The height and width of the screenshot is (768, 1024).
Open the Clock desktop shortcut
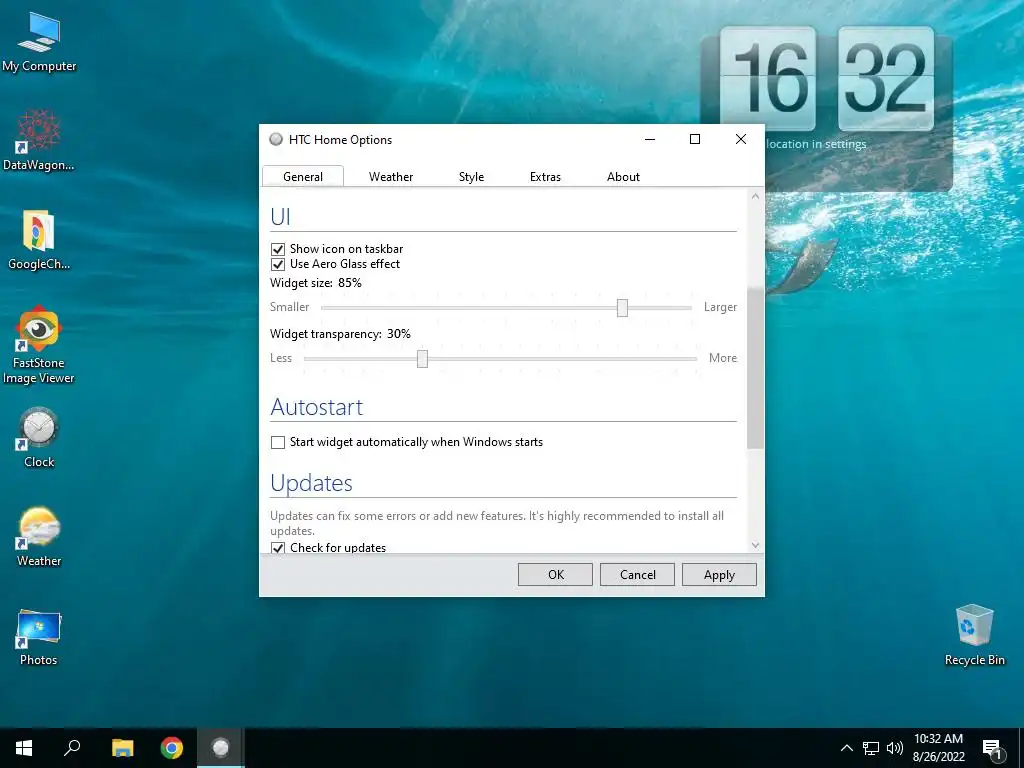pos(39,438)
